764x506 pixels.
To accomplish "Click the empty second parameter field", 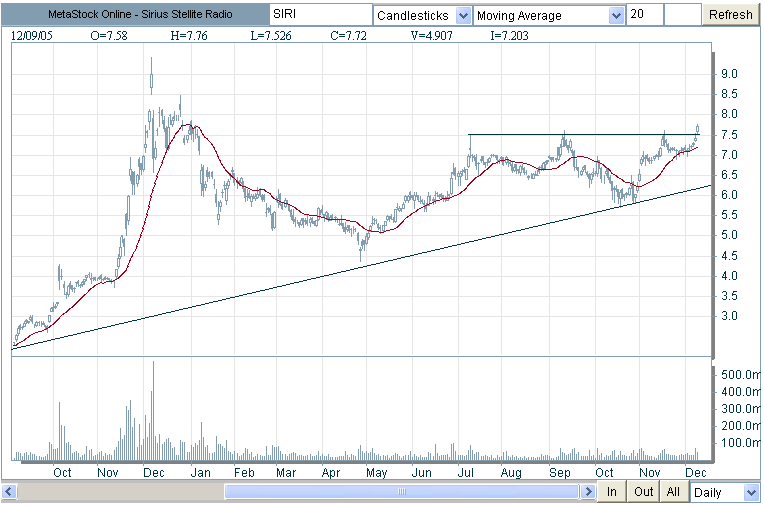I will (x=683, y=15).
